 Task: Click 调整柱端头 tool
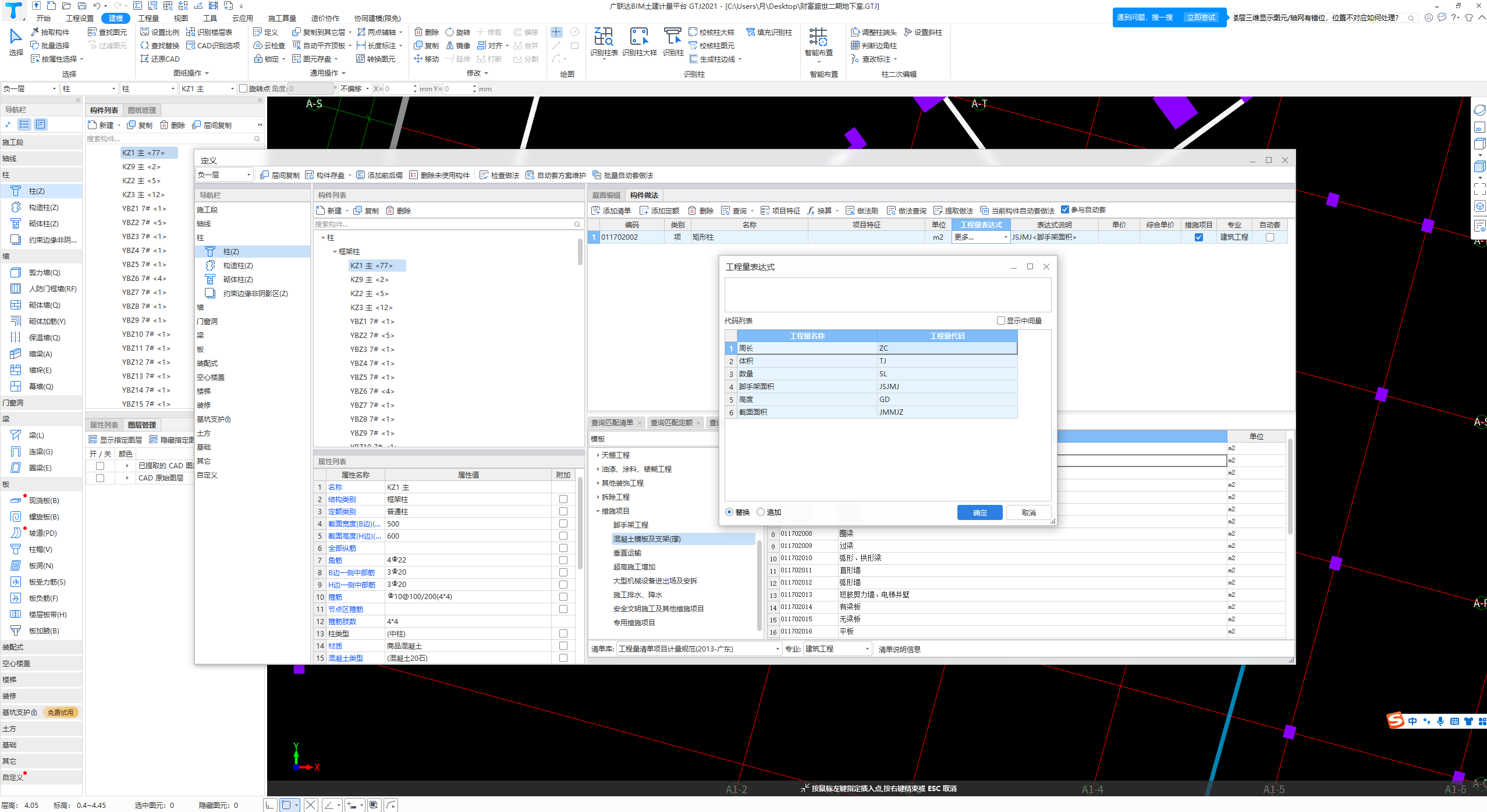[874, 32]
